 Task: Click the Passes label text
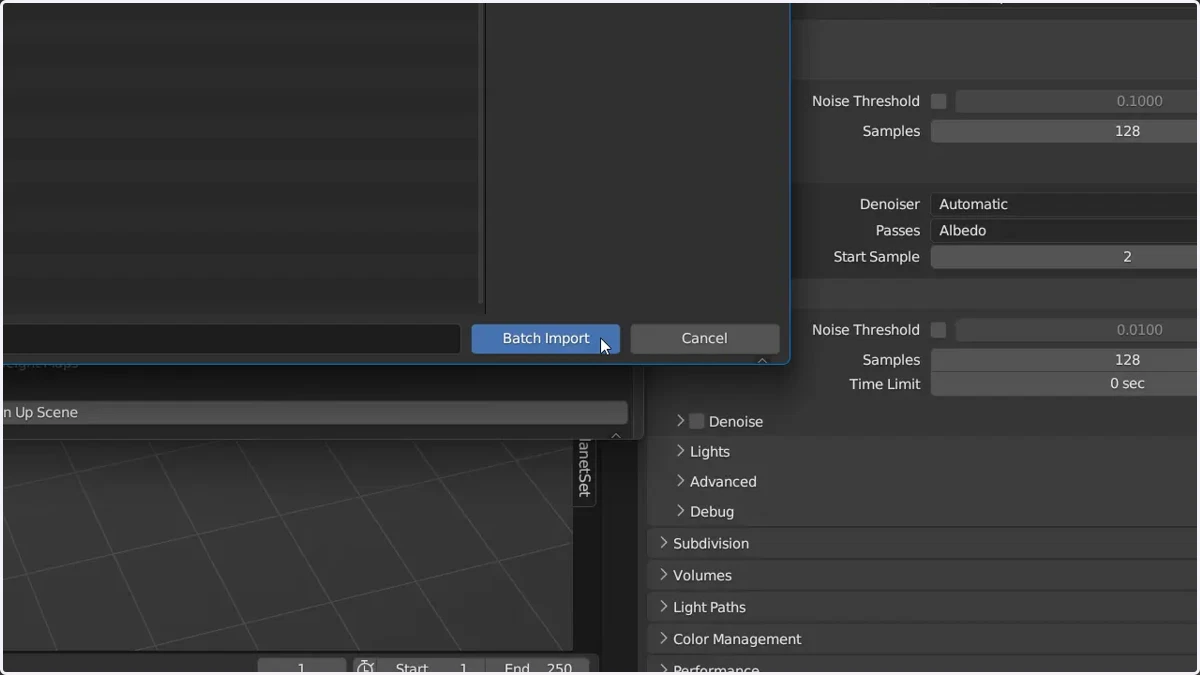[897, 230]
